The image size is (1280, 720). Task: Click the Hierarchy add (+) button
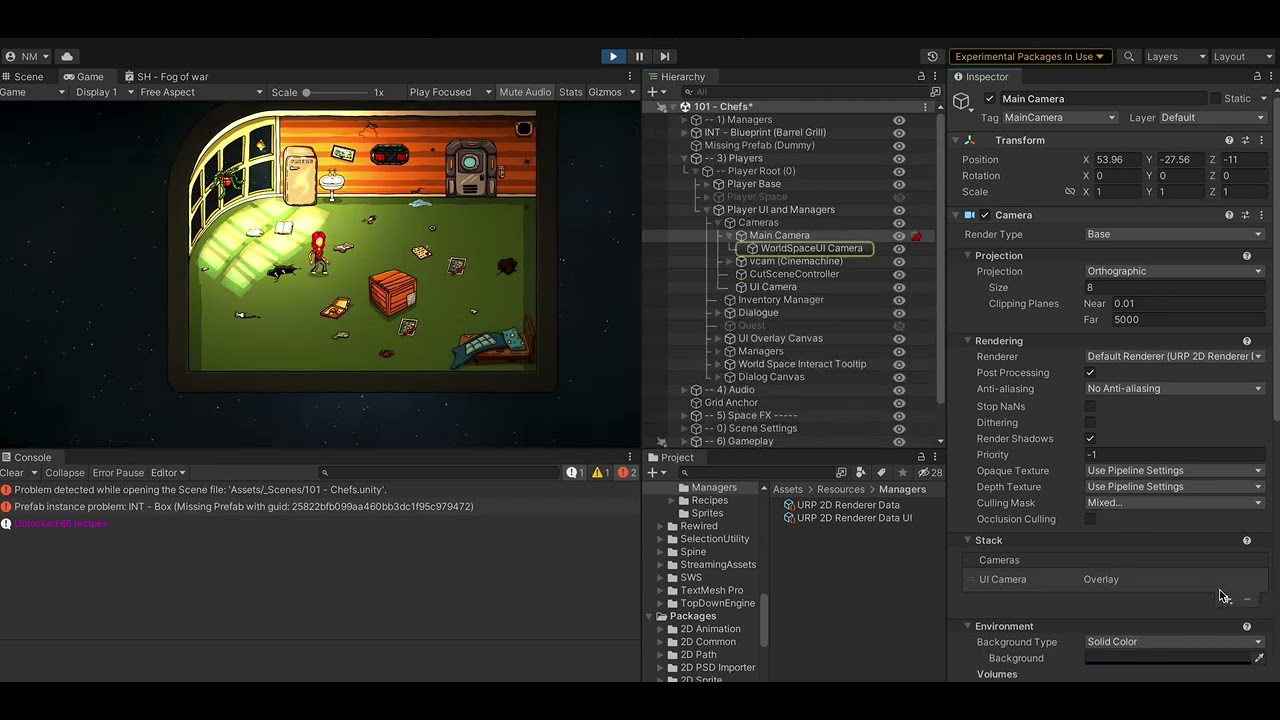pyautogui.click(x=651, y=92)
